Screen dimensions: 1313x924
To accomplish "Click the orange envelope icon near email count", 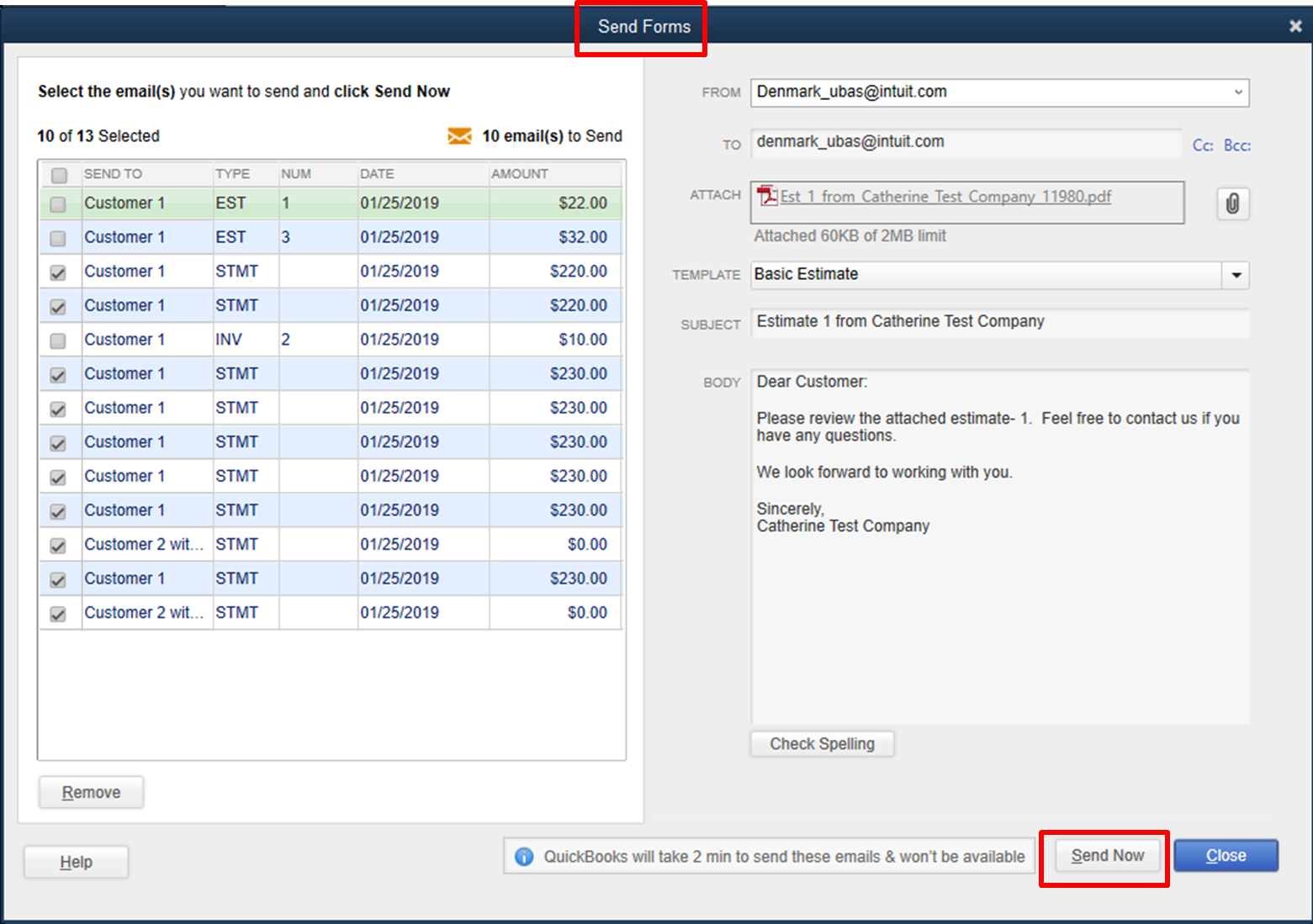I will click(459, 135).
